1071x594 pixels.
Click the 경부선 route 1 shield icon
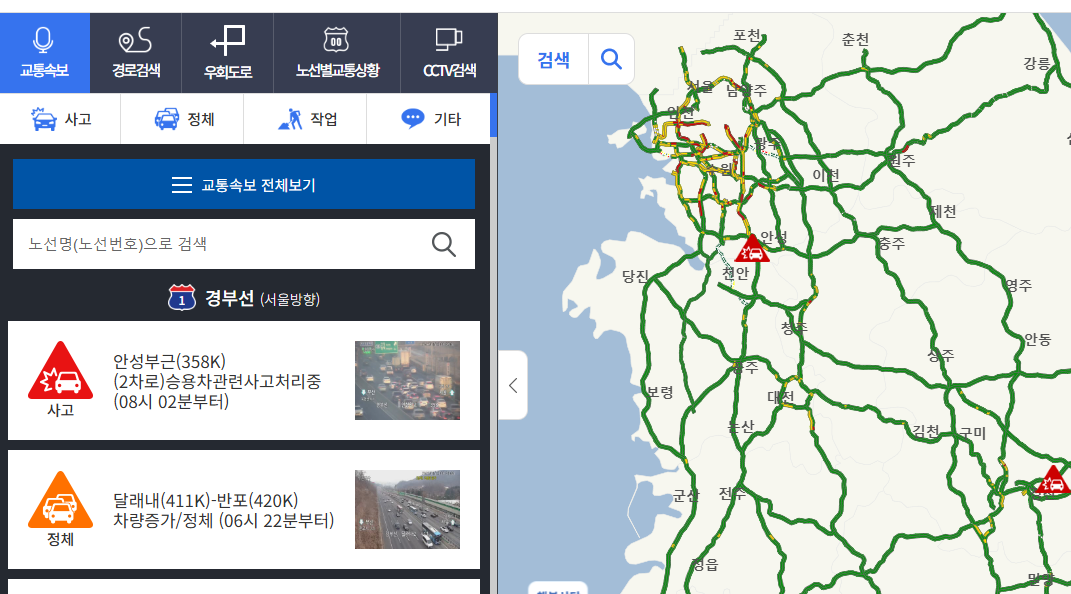(x=182, y=298)
